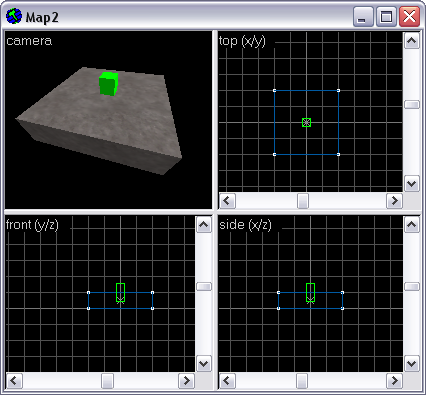
Task: Click down arrow of side view vertical scrollbar
Action: click(412, 363)
